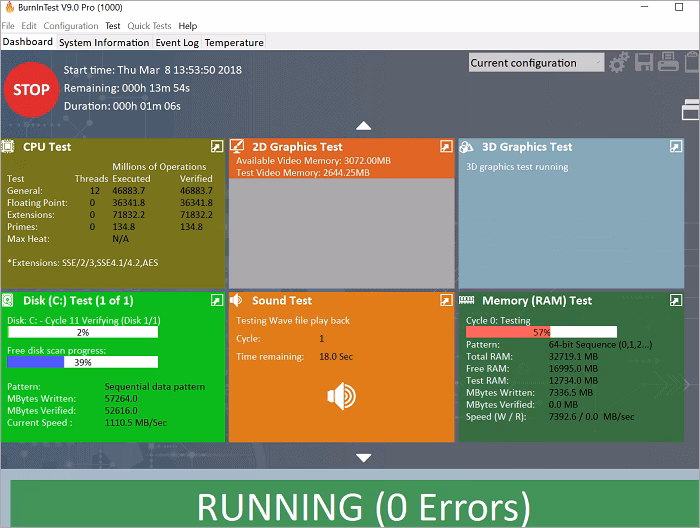This screenshot has width=700, height=528.
Task: Click the General row executed value 46883.7
Action: click(129, 191)
